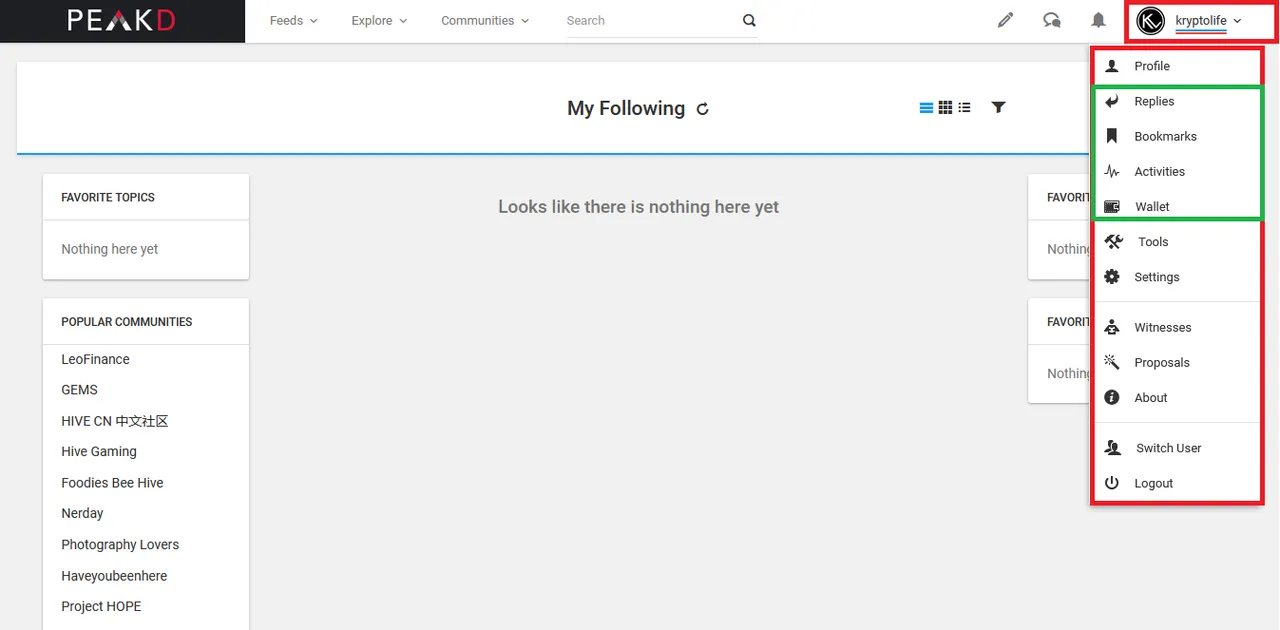Screen dimensions: 1280x630
Task: Expand the Feeds dropdown
Action: coord(293,21)
